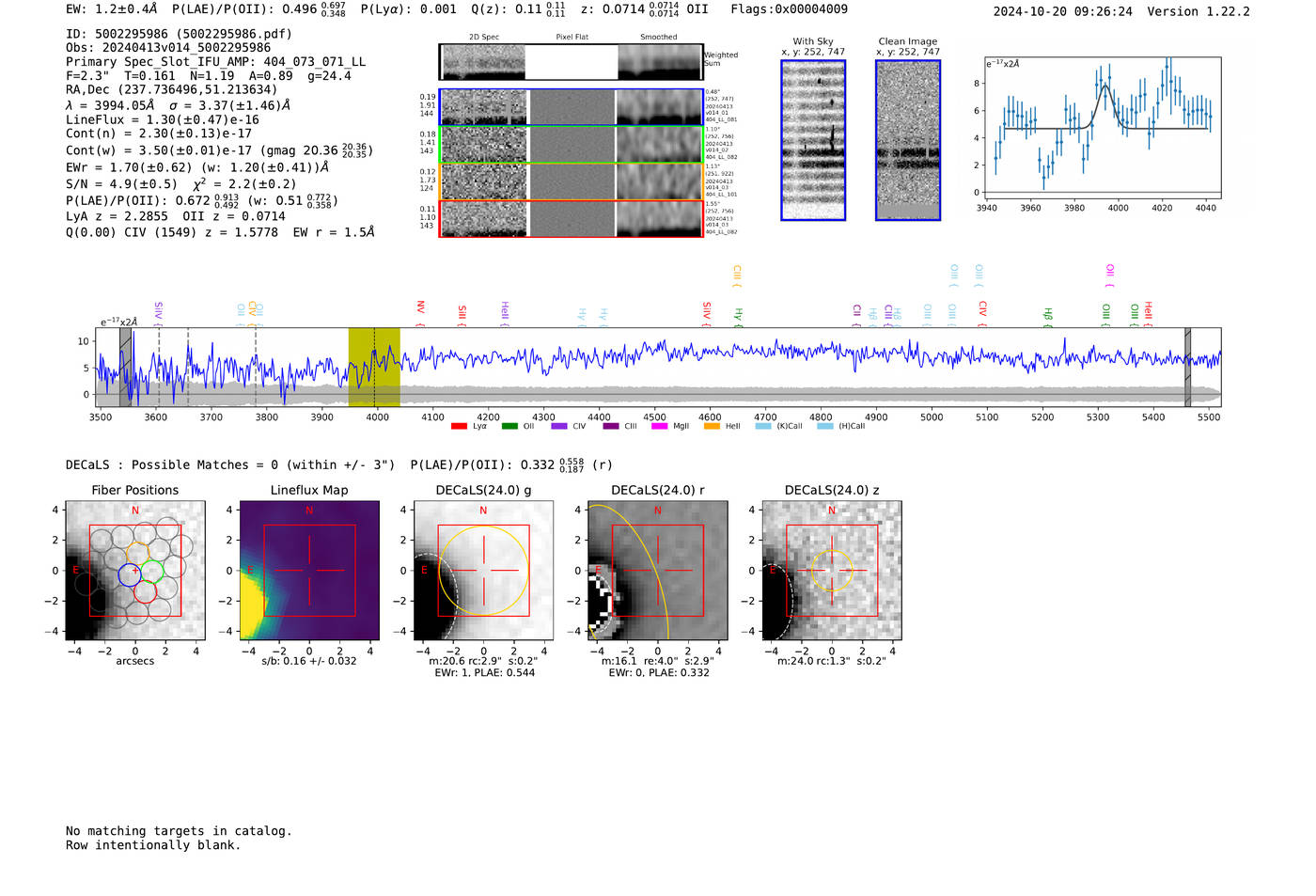Viewport: 1316px width, 896px height.
Task: Click the 2024-10-20 09:26:24 timestamp
Action: click(x=1063, y=11)
